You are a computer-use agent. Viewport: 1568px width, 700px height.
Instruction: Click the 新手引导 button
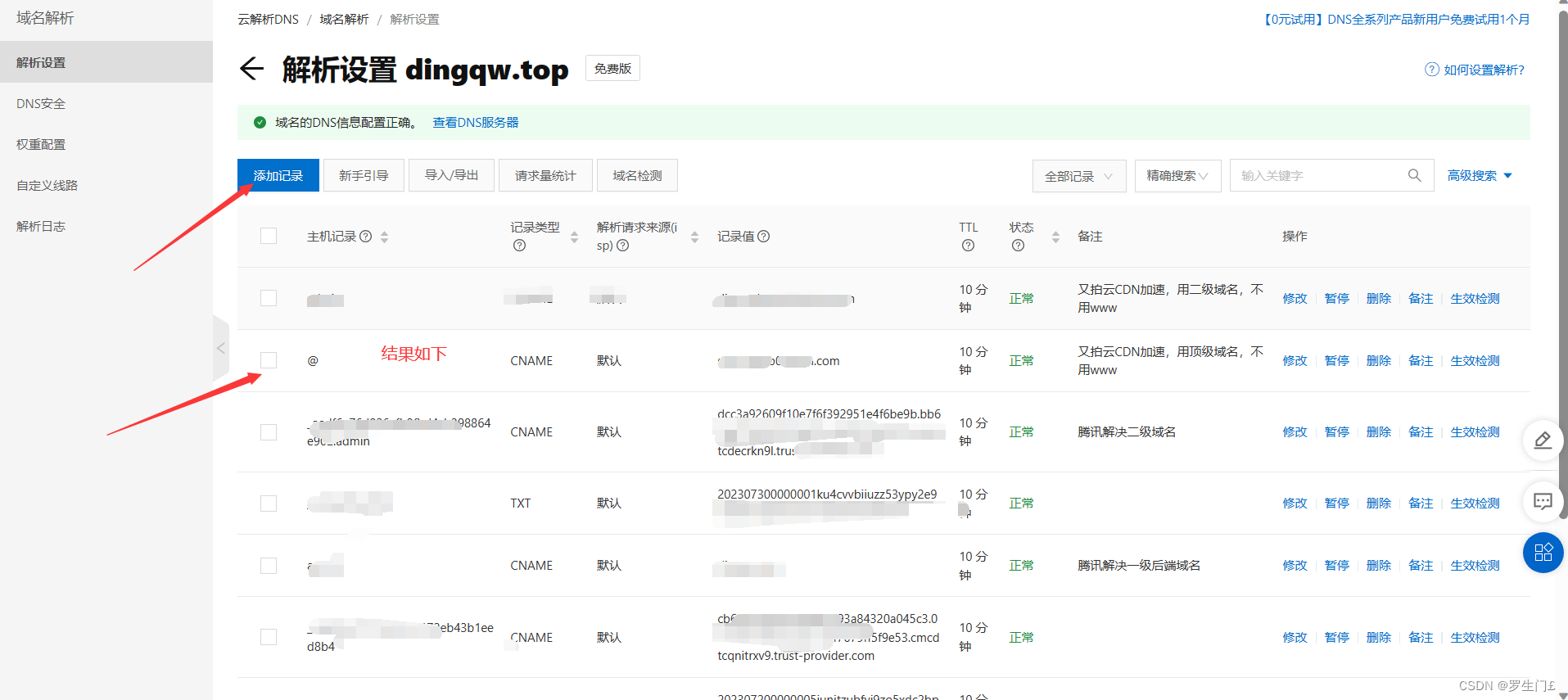click(x=364, y=175)
